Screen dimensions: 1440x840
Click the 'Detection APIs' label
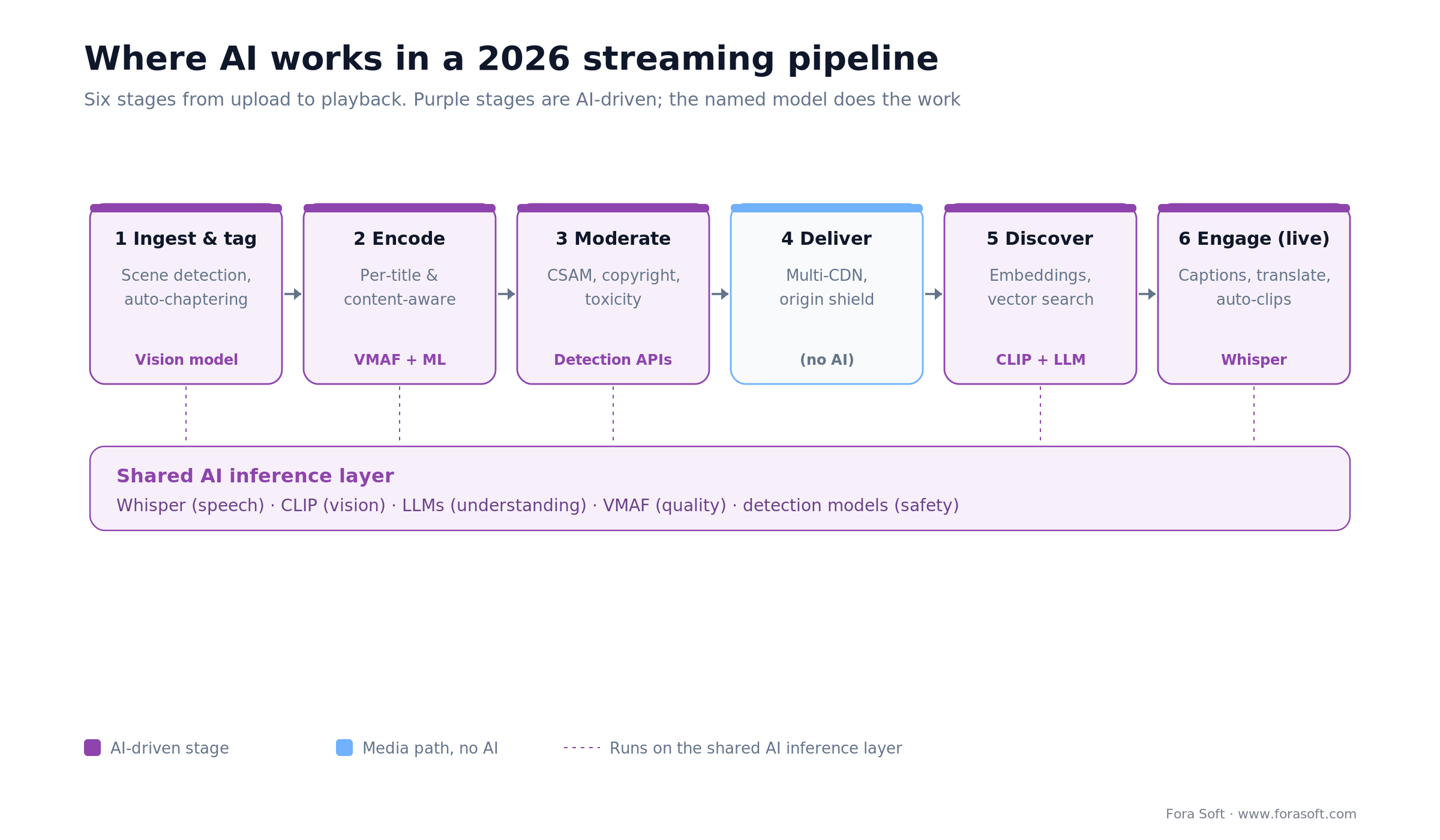coord(613,360)
